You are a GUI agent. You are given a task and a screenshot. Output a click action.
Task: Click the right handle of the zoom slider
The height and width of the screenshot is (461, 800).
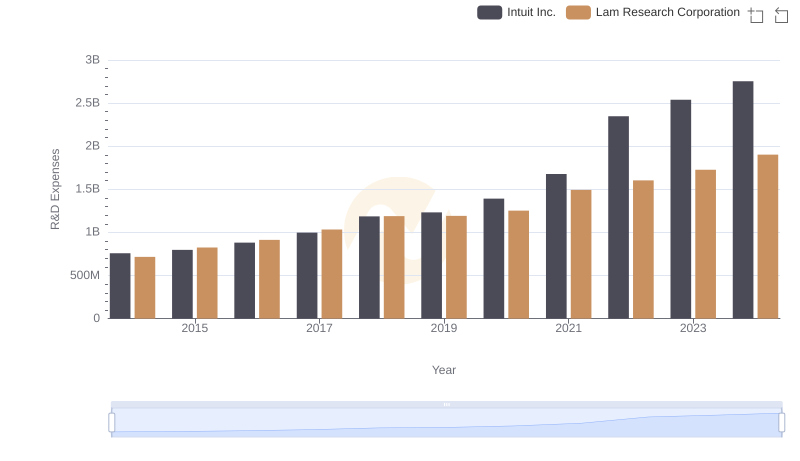coord(781,423)
